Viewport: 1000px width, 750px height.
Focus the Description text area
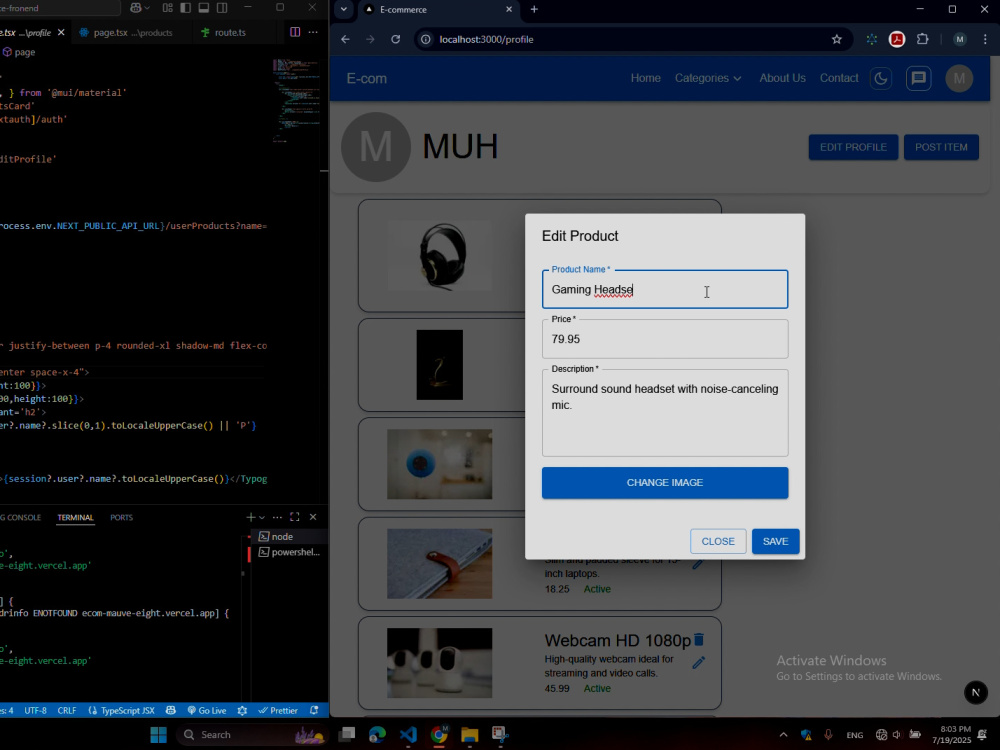coord(665,413)
